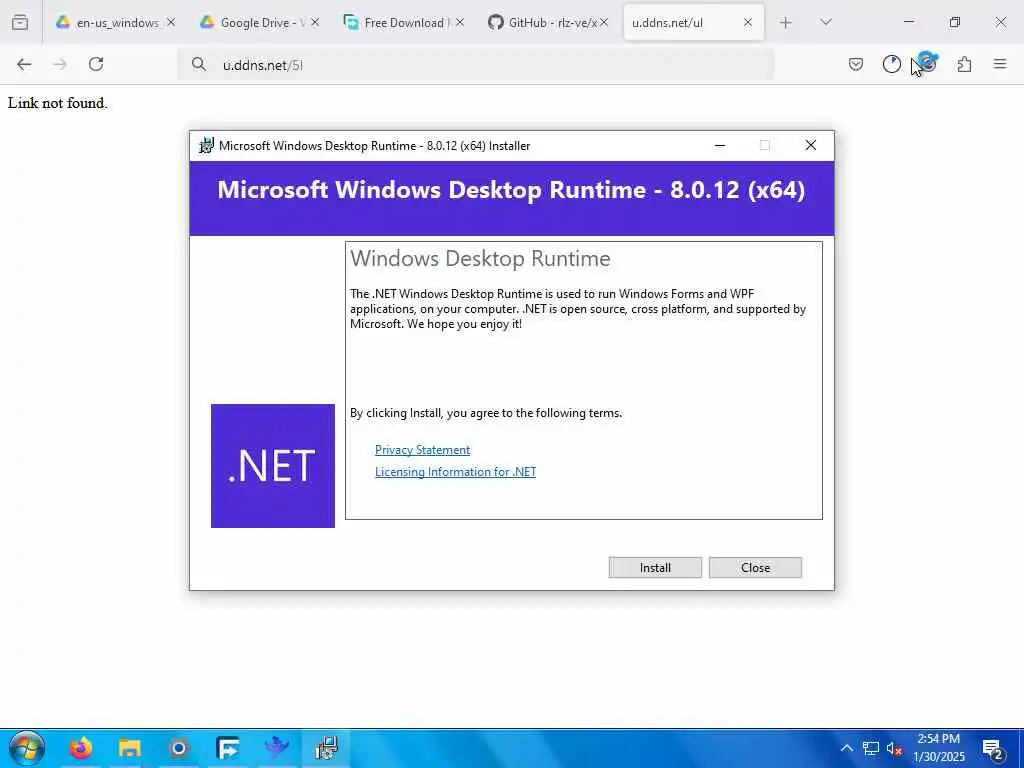Minimize the .NET installer dialog

click(720, 145)
